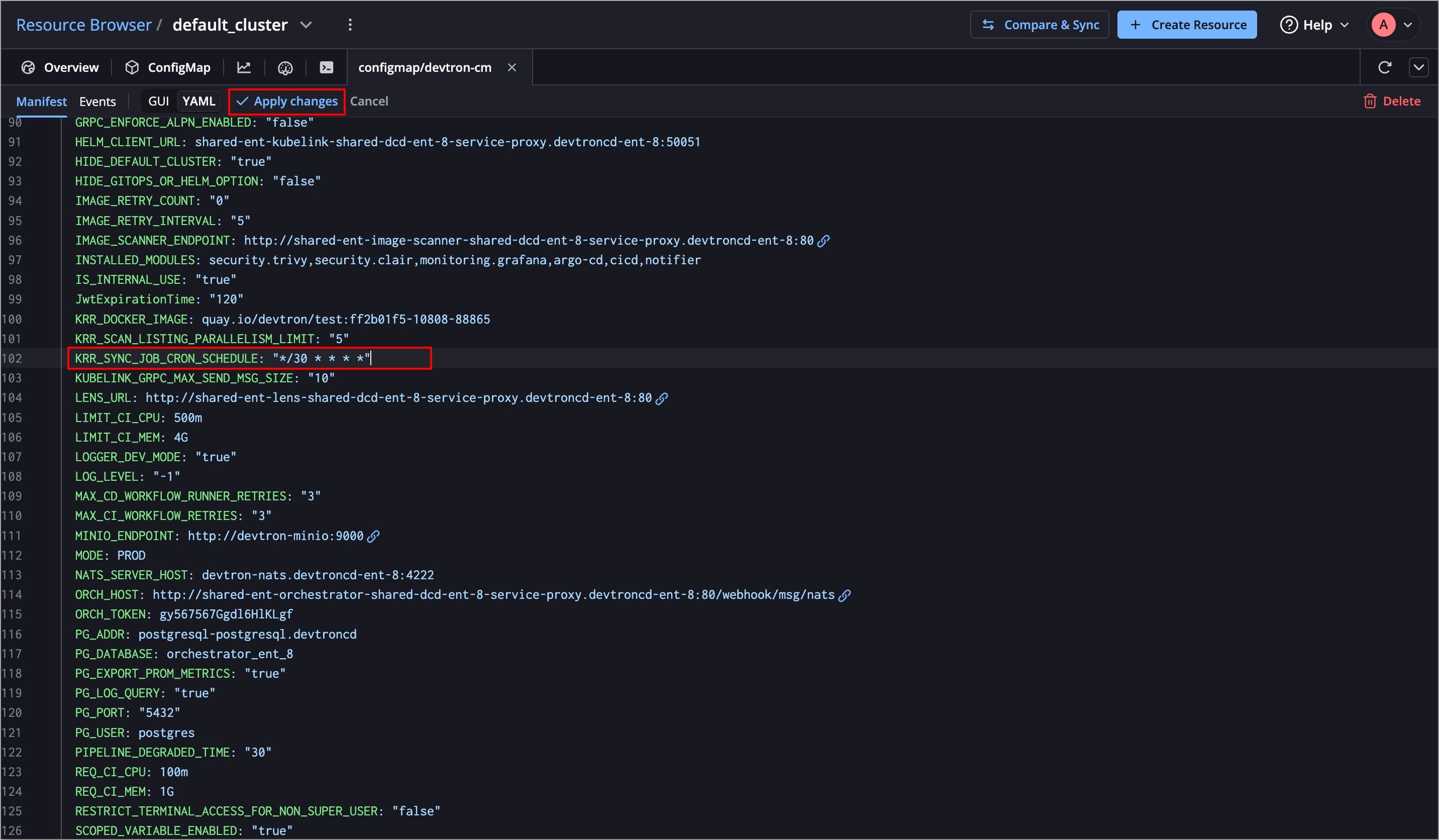1439x840 pixels.
Task: Expand the tab list chevron dropdown
Action: click(1418, 67)
